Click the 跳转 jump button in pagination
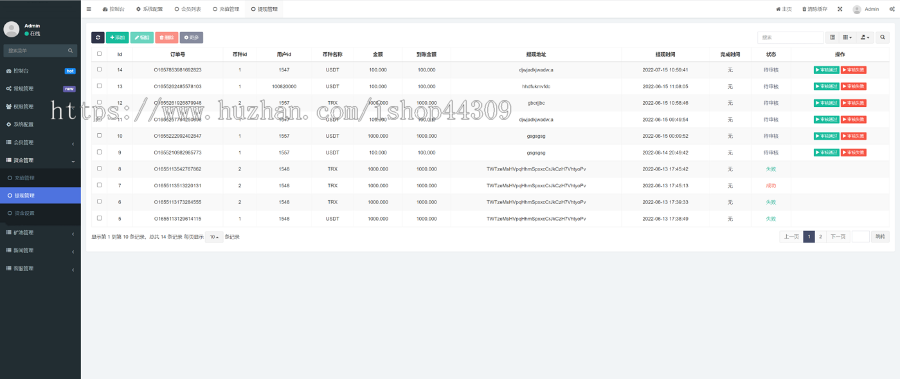Screen dimensions: 900x379 coord(880,237)
